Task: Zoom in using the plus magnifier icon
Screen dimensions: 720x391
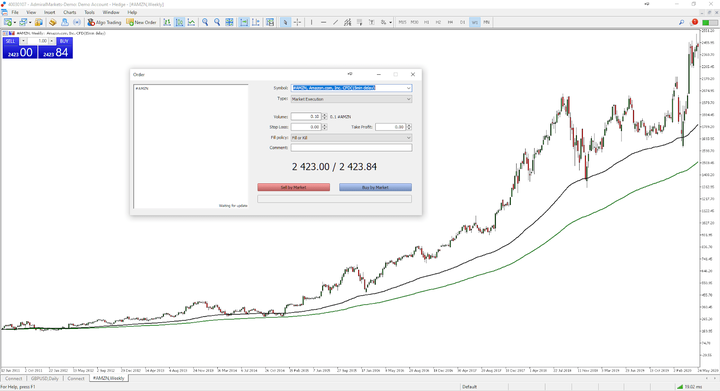Action: point(205,22)
